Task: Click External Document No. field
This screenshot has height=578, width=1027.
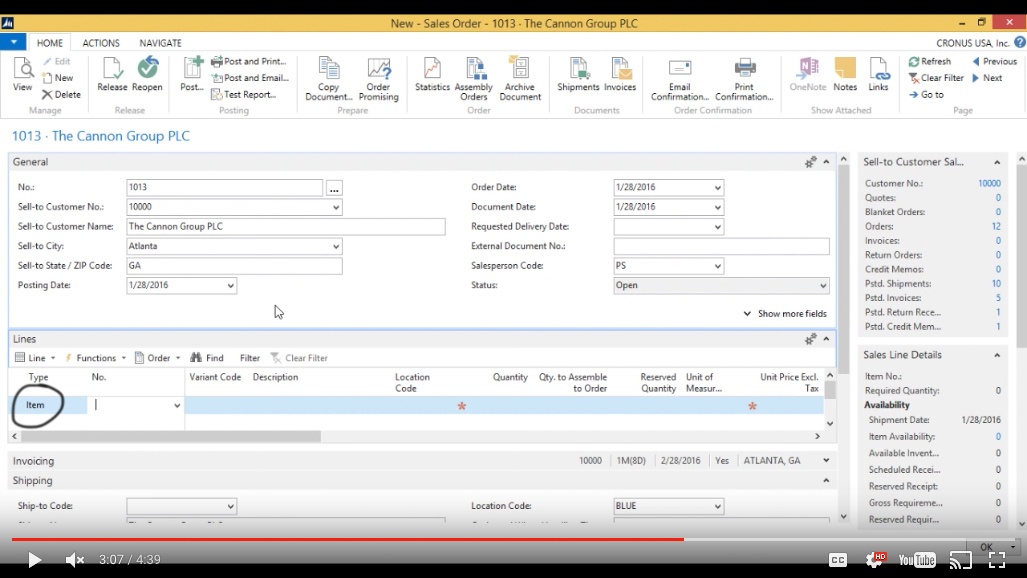Action: 721,246
